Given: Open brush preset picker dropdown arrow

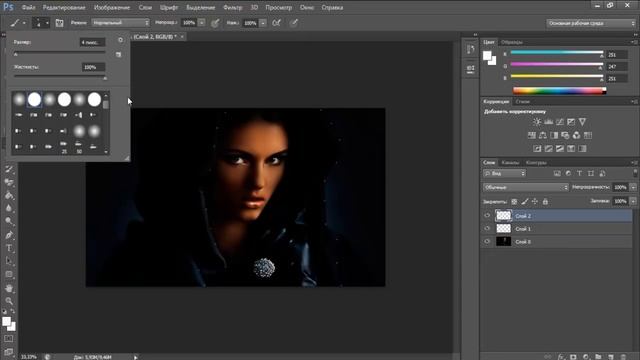Looking at the screenshot, I should coord(47,23).
